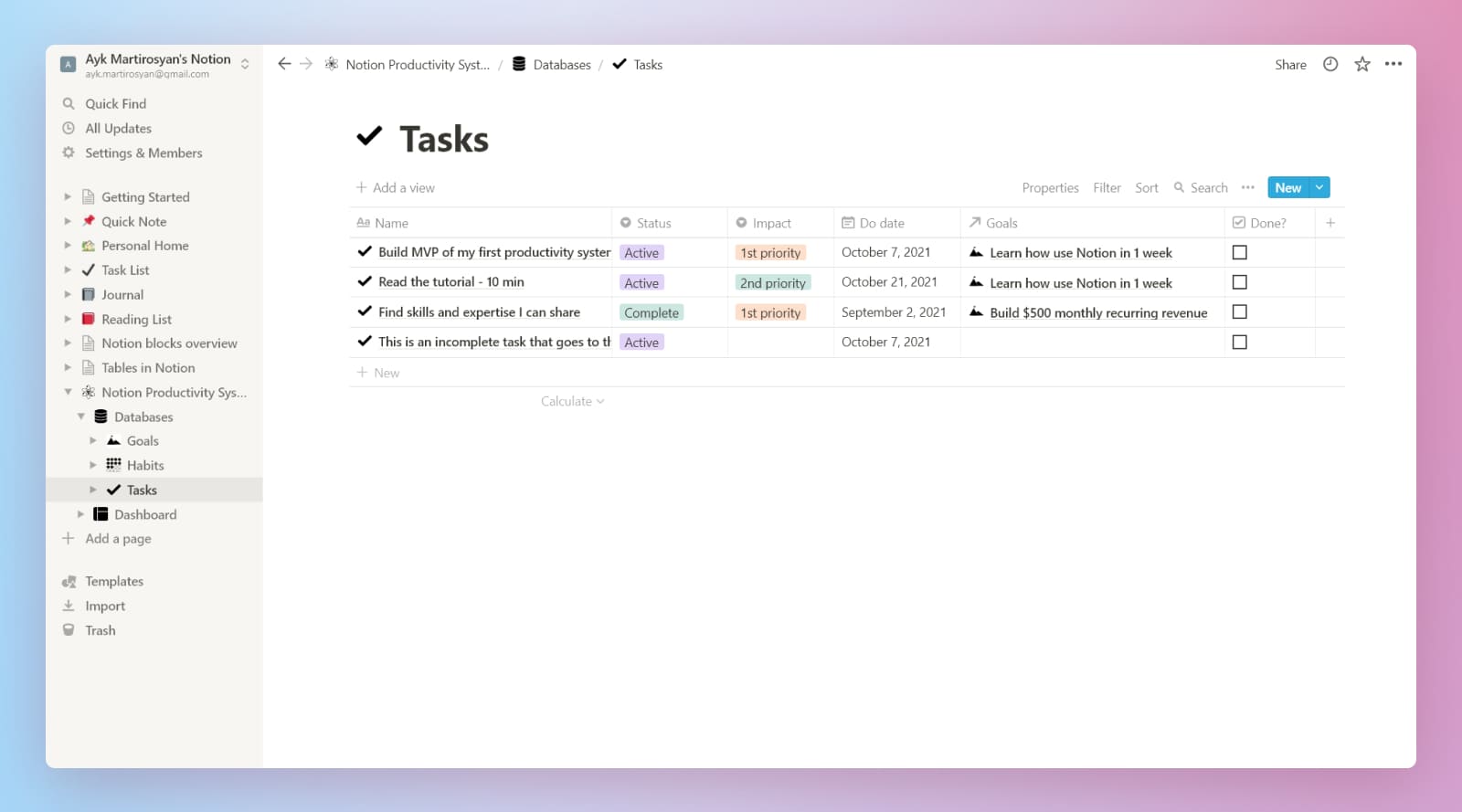
Task: Open the page options three-dot menu
Action: (1393, 64)
